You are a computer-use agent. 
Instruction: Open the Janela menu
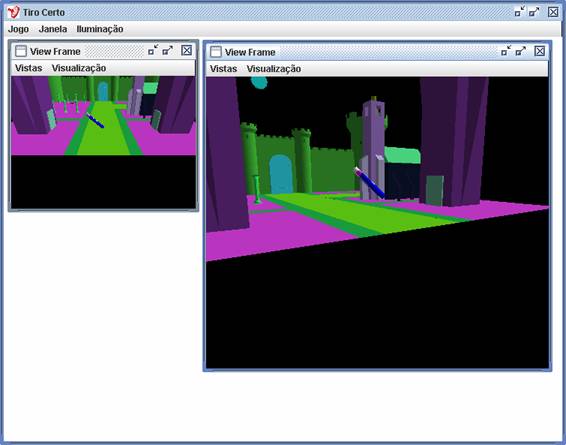(x=53, y=29)
